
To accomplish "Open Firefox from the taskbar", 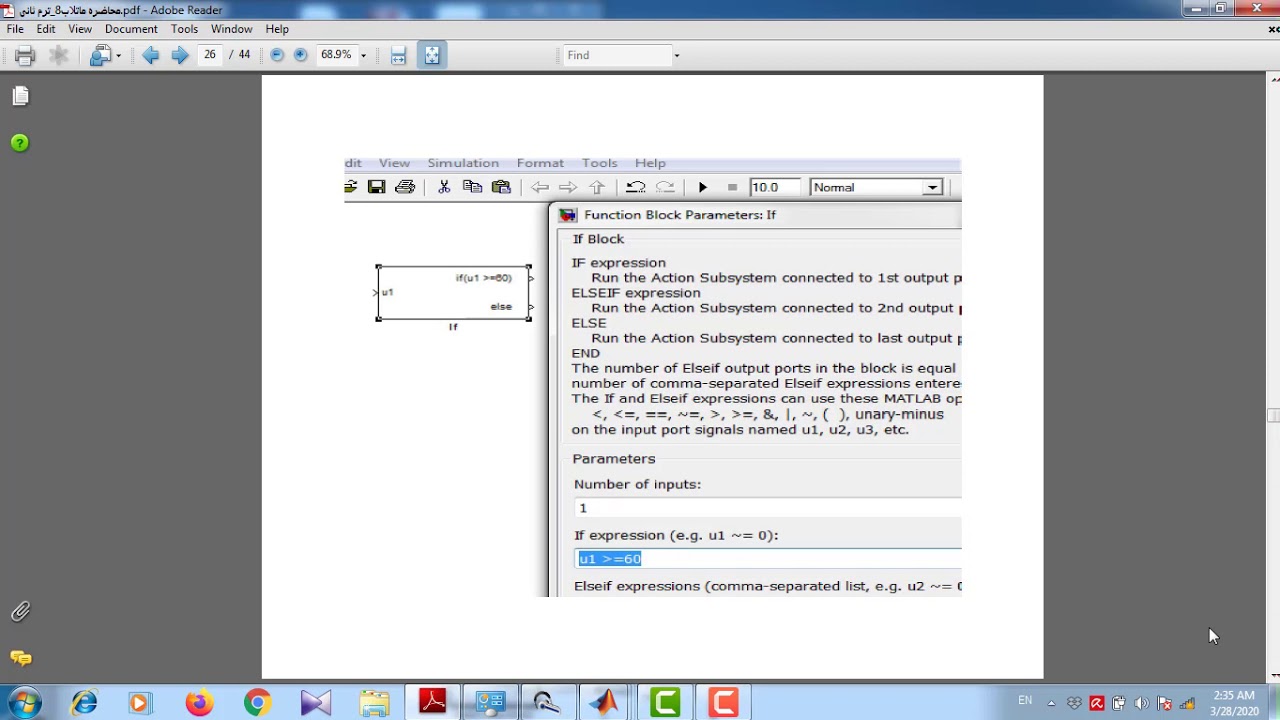I will [199, 703].
